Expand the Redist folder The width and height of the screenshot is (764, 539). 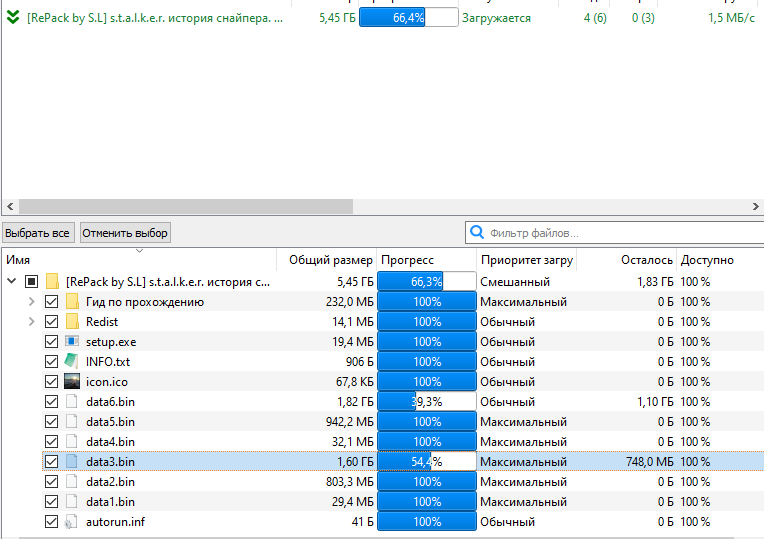point(32,322)
